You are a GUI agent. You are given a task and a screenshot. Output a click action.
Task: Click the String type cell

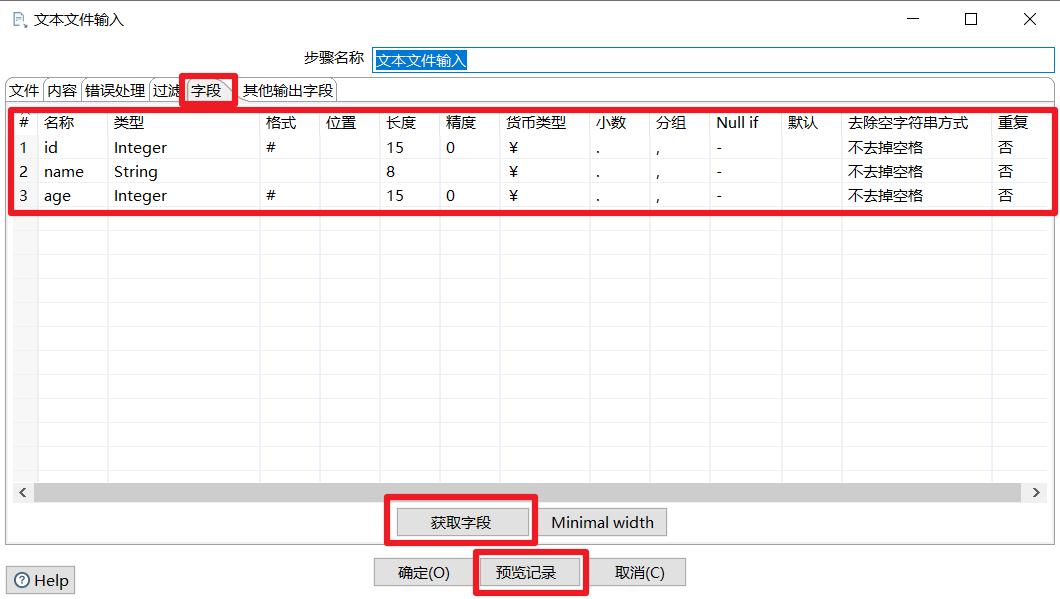(184, 172)
